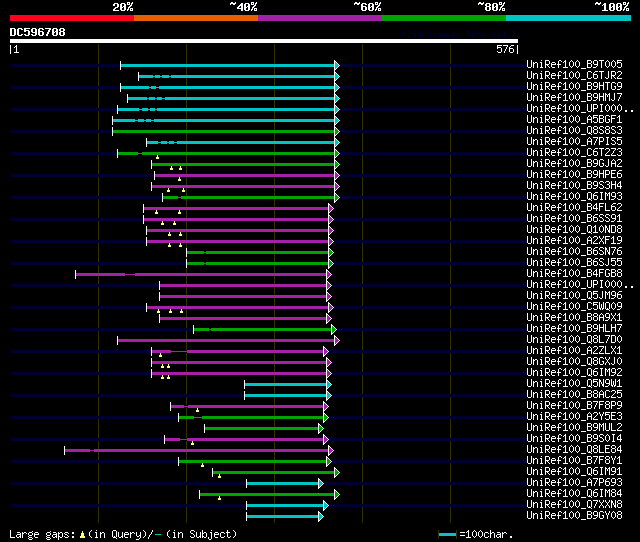Go to the UniRef100_A7P693 entry
The height and width of the screenshot is (542, 640).
(x=574, y=483)
